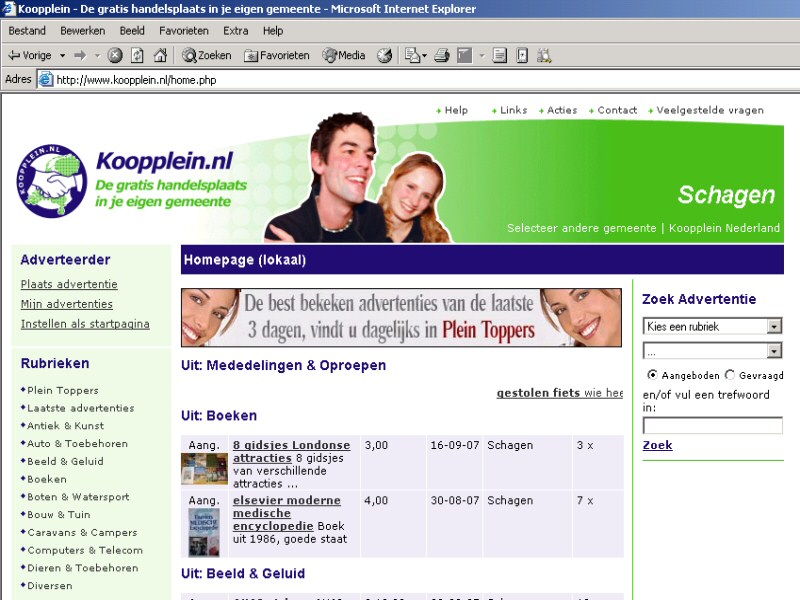Image resolution: width=800 pixels, height=600 pixels.
Task: Click the last toolbar icon after Research
Action: tap(544, 55)
